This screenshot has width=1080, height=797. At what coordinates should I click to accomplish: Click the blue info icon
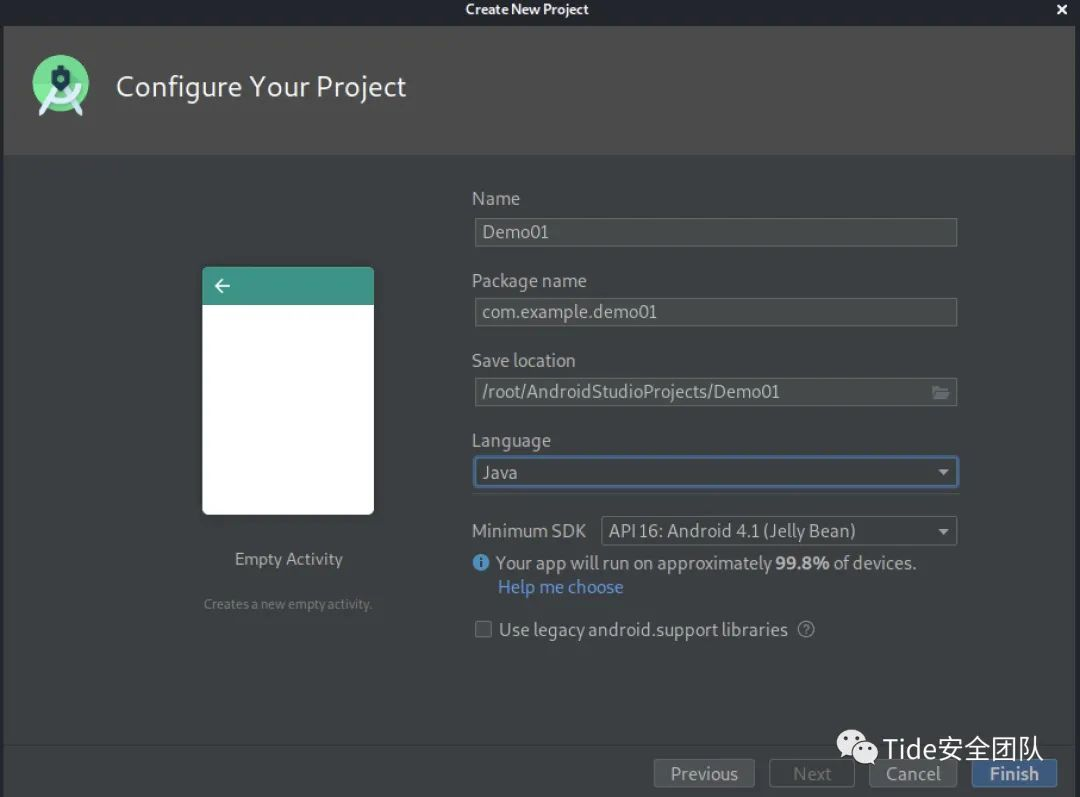pos(481,563)
